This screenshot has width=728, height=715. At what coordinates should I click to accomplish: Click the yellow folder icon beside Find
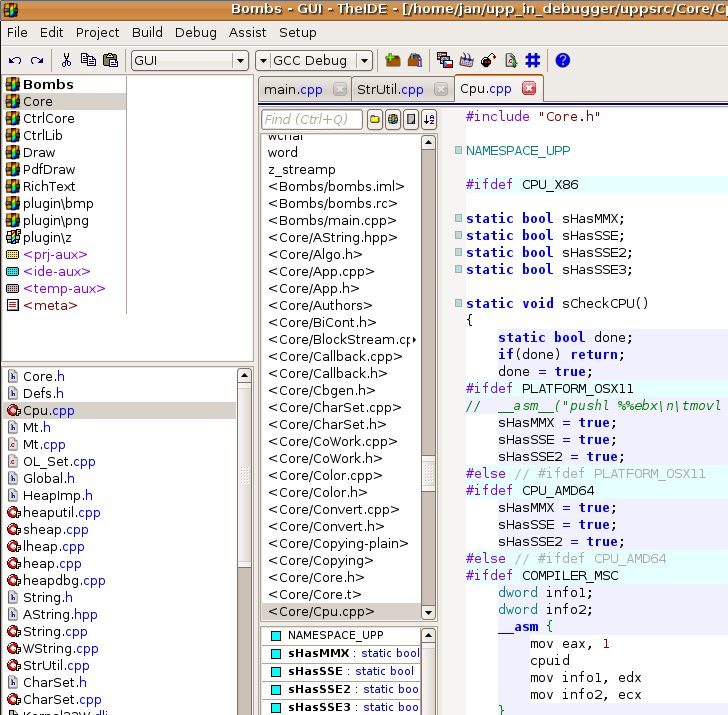376,120
